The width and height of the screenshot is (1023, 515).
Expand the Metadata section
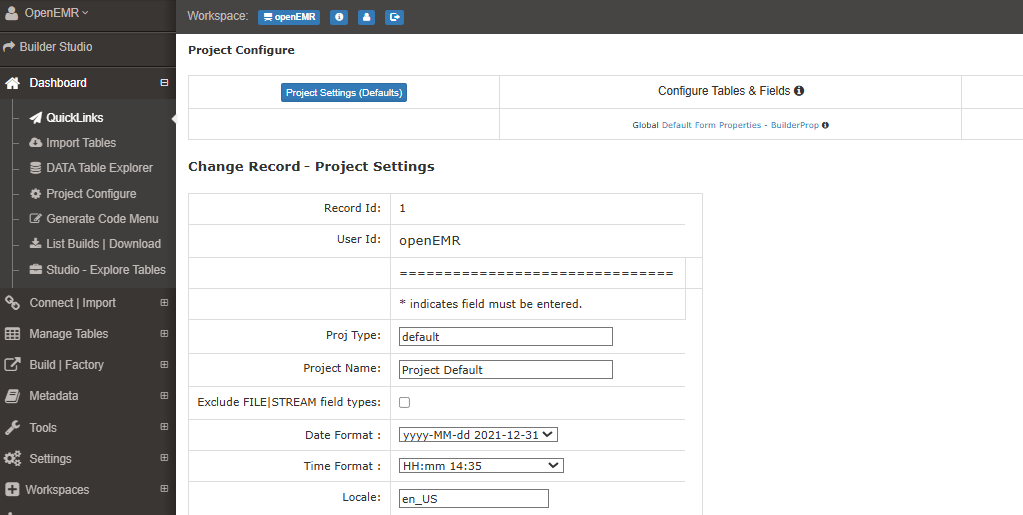click(164, 396)
